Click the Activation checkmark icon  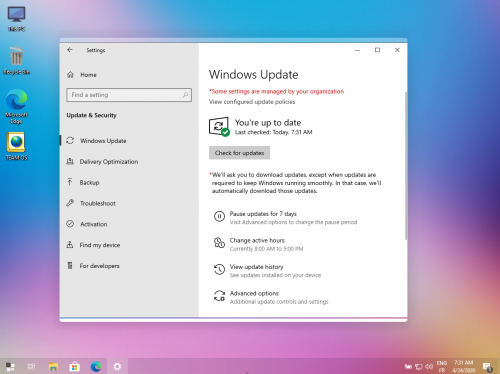point(70,224)
